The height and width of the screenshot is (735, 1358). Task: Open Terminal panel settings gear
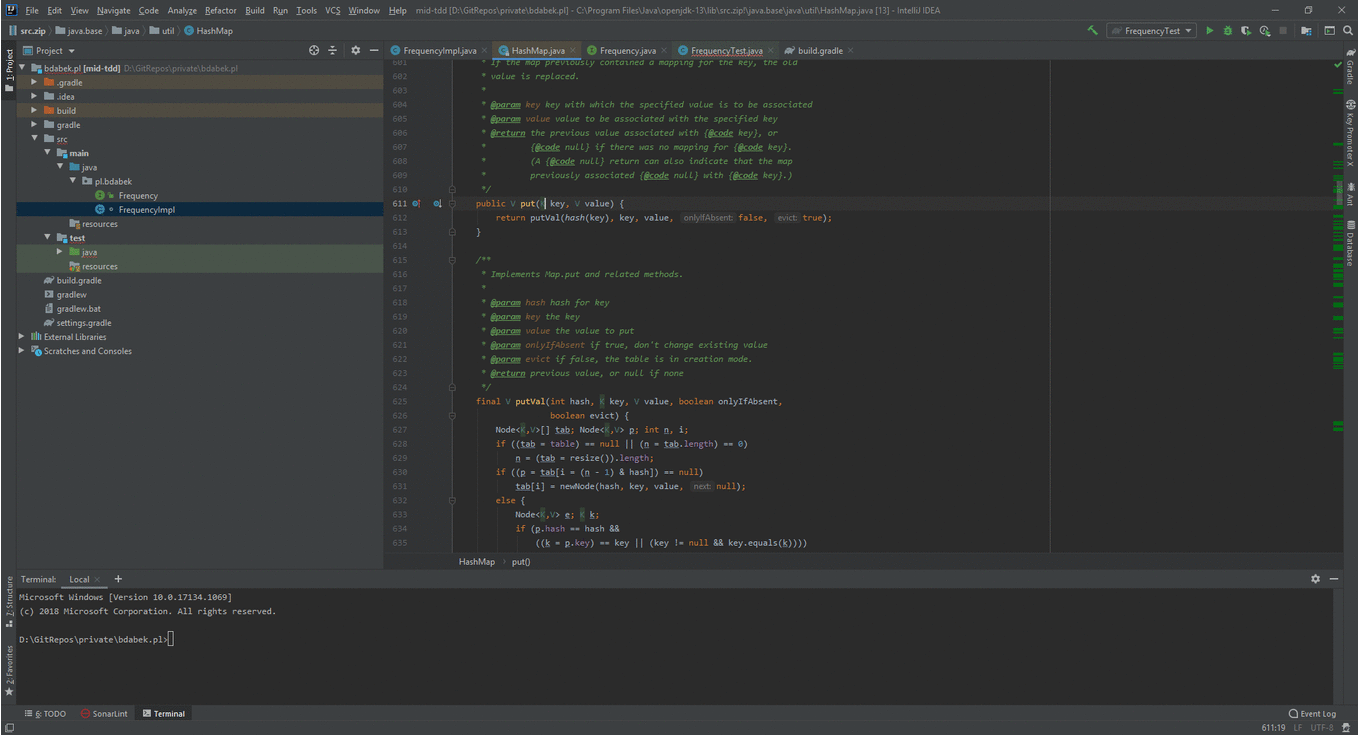(x=1316, y=579)
